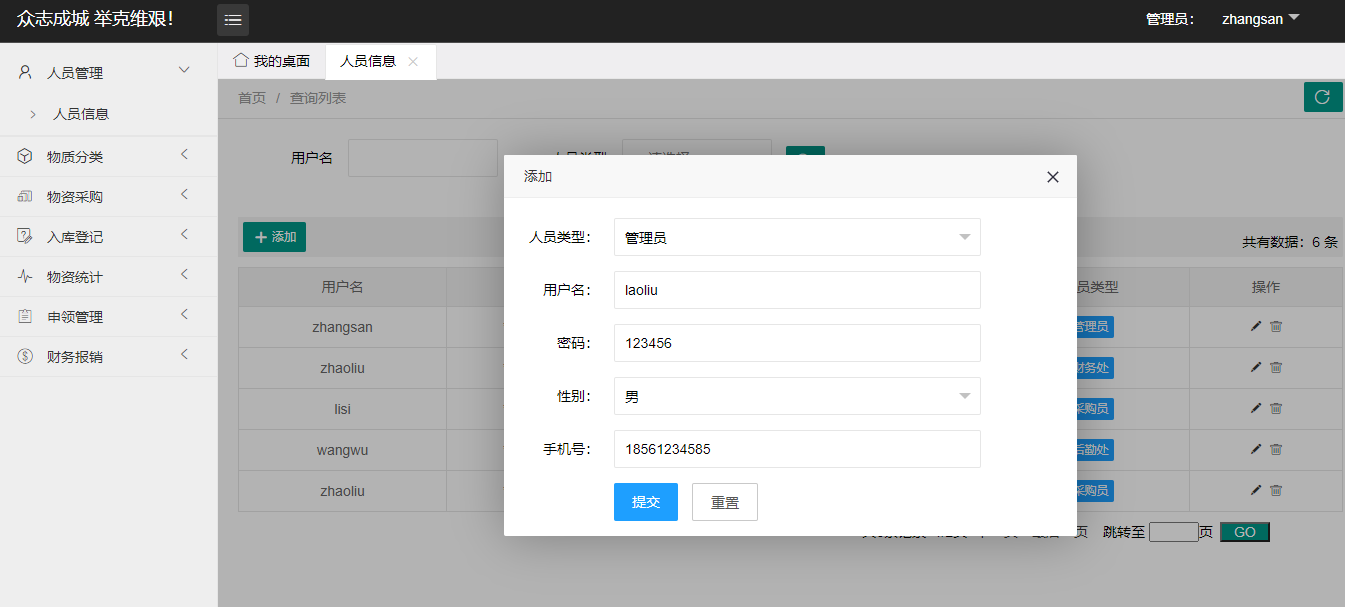Image resolution: width=1345 pixels, height=607 pixels.
Task: Click the 重置 reset button
Action: click(x=725, y=502)
